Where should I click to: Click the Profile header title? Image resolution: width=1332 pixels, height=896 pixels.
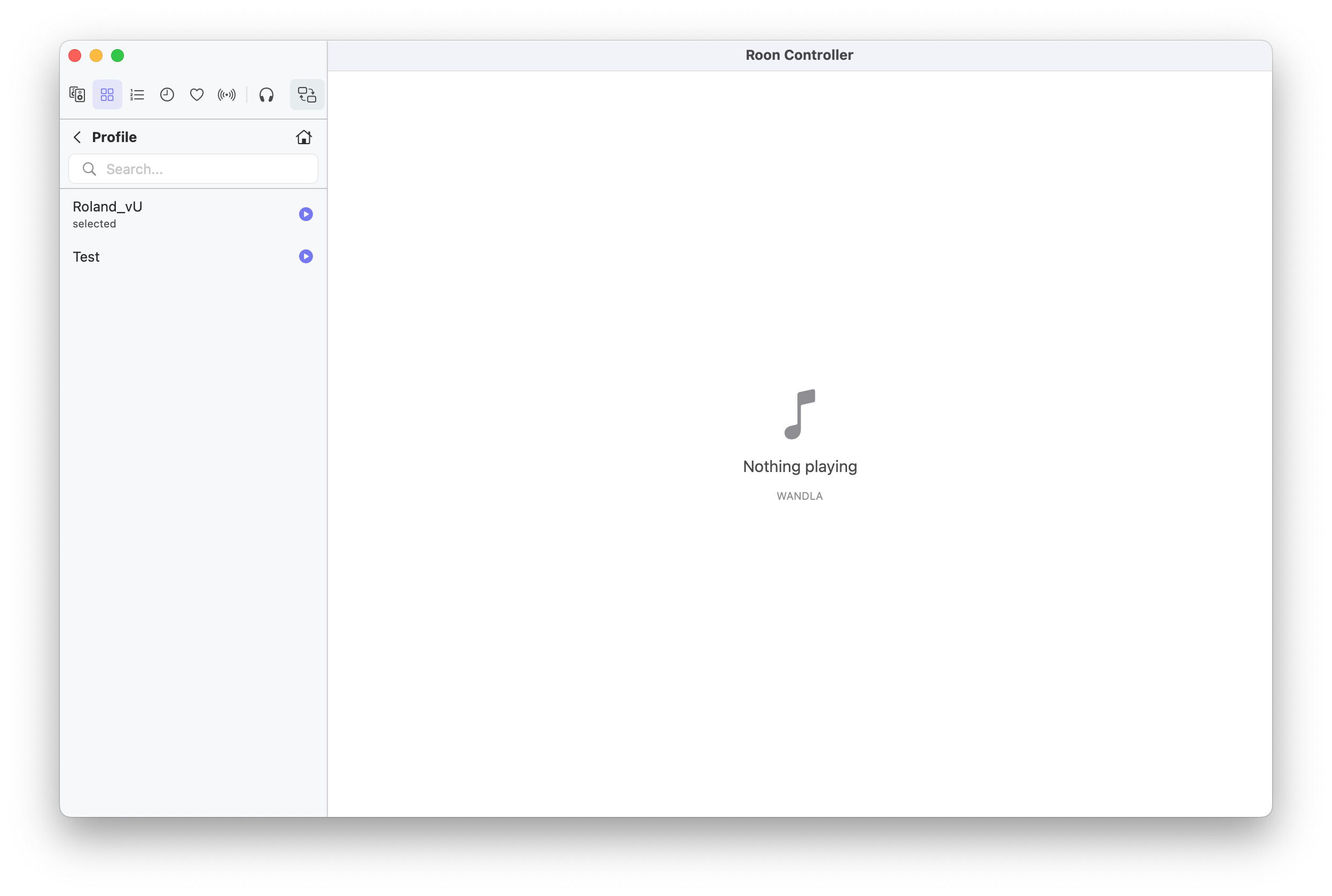[114, 137]
